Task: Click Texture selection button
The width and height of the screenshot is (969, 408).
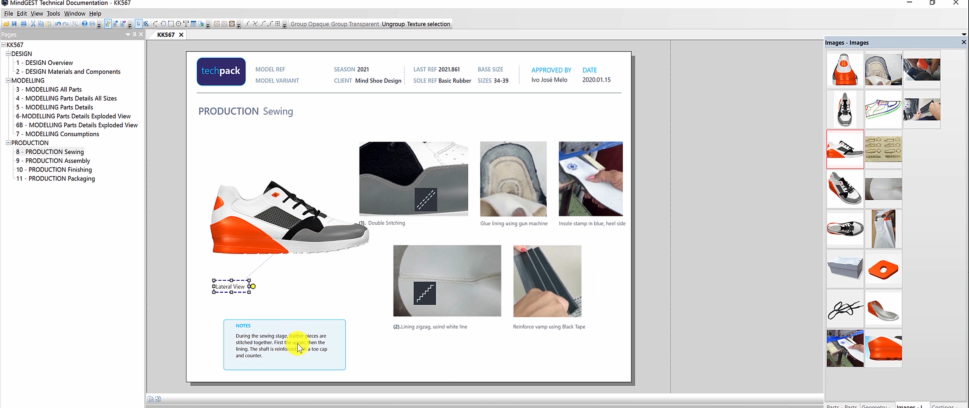Action: [x=428, y=24]
